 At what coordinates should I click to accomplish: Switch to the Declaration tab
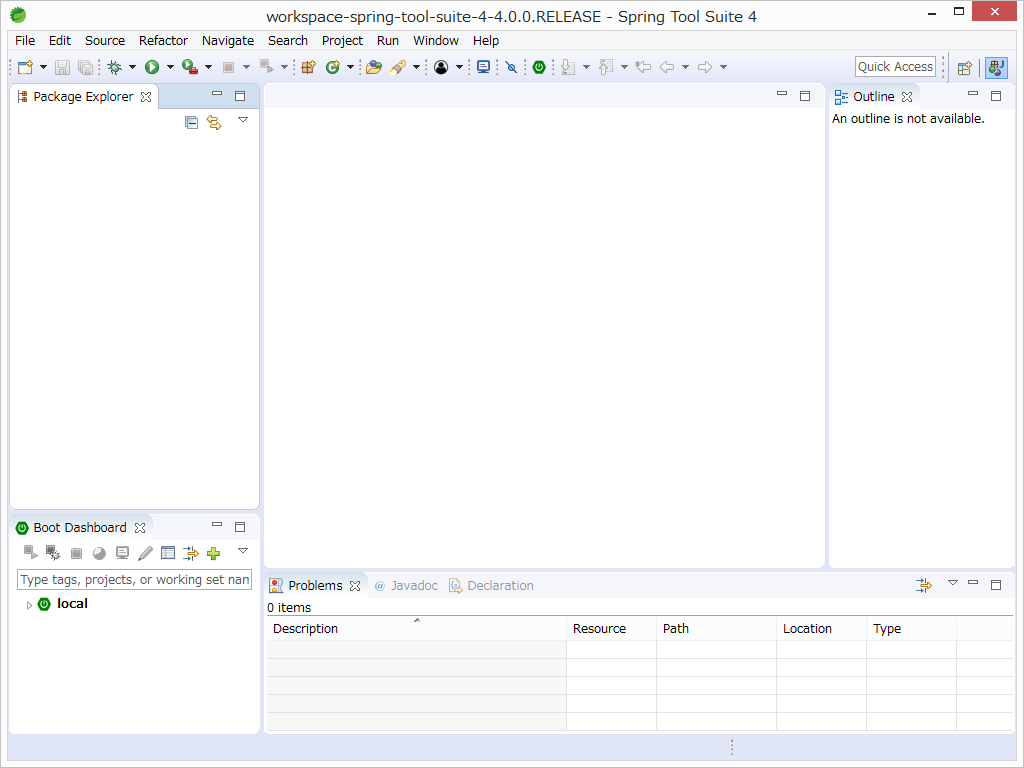click(491, 586)
